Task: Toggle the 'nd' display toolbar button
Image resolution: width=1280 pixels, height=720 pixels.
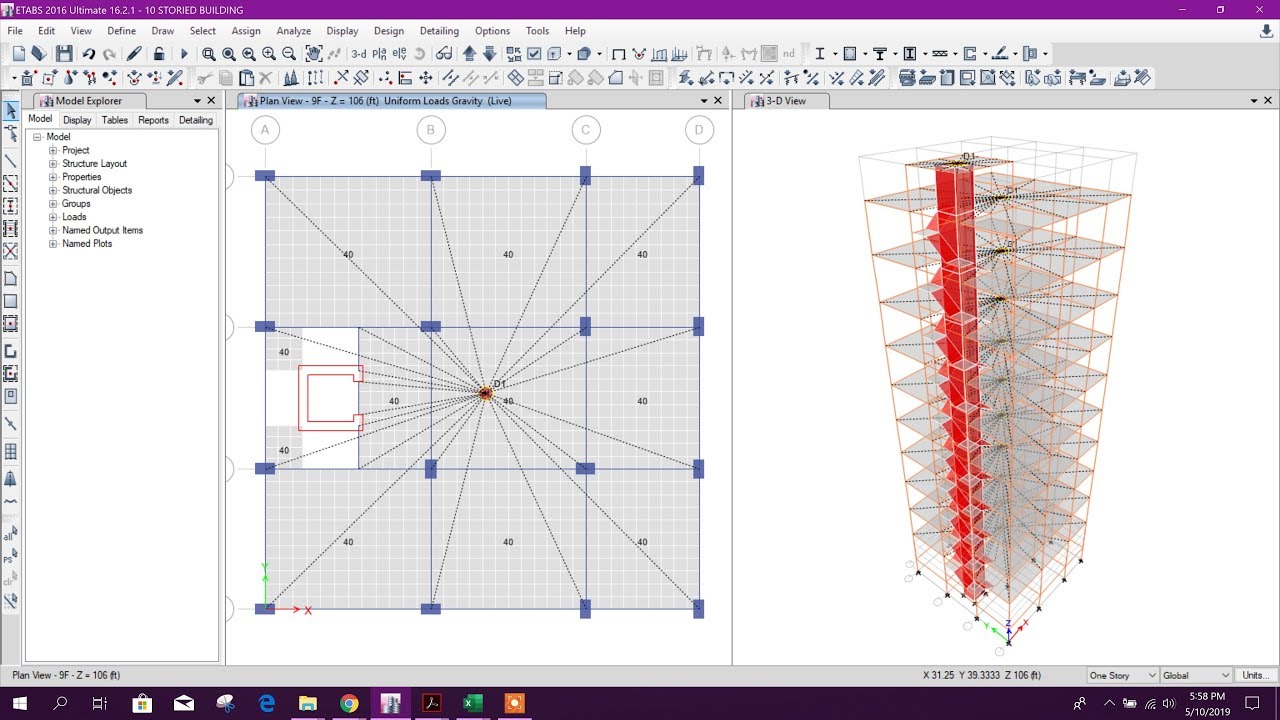Action: click(x=789, y=54)
